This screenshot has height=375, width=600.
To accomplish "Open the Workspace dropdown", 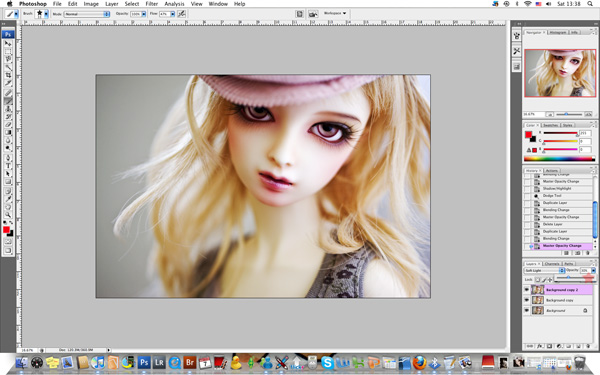I will point(335,13).
